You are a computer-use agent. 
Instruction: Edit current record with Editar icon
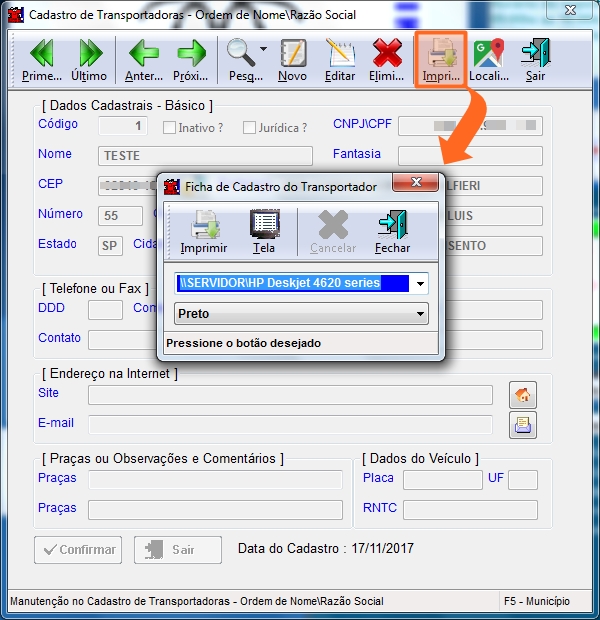340,59
